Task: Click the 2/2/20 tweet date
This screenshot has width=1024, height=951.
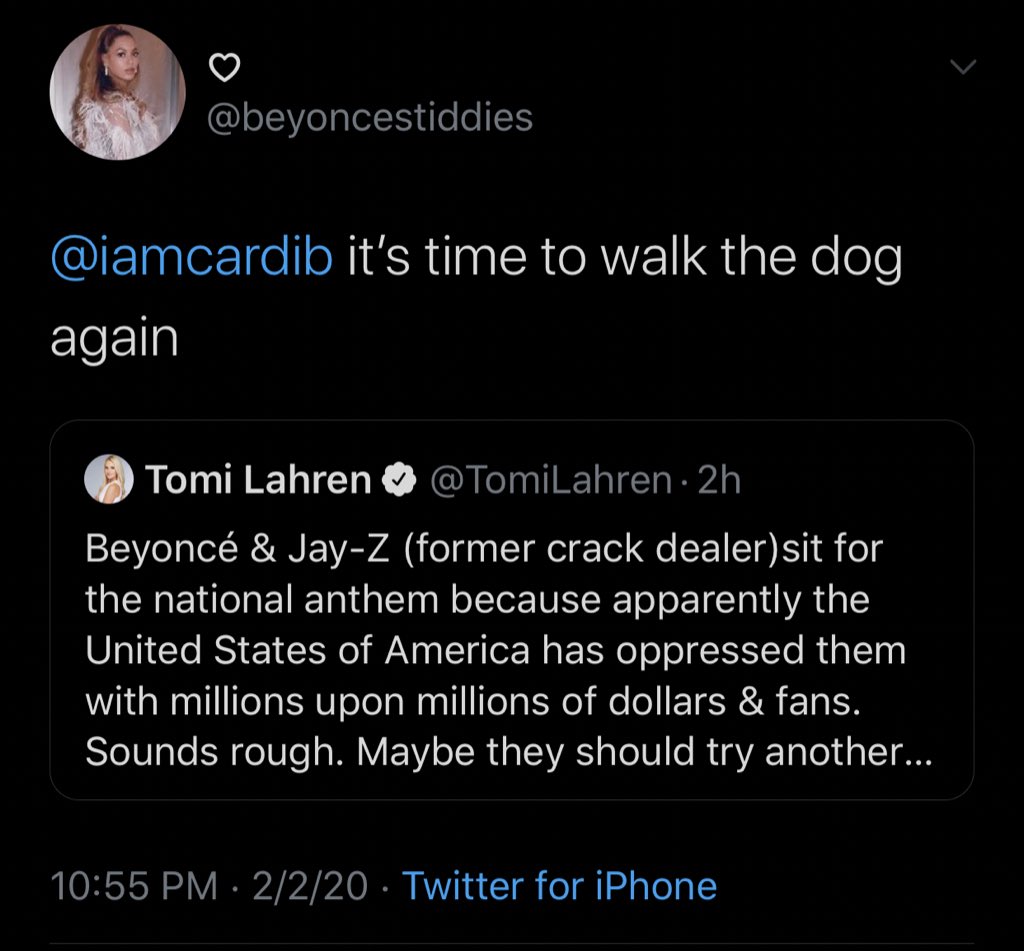Action: (311, 886)
